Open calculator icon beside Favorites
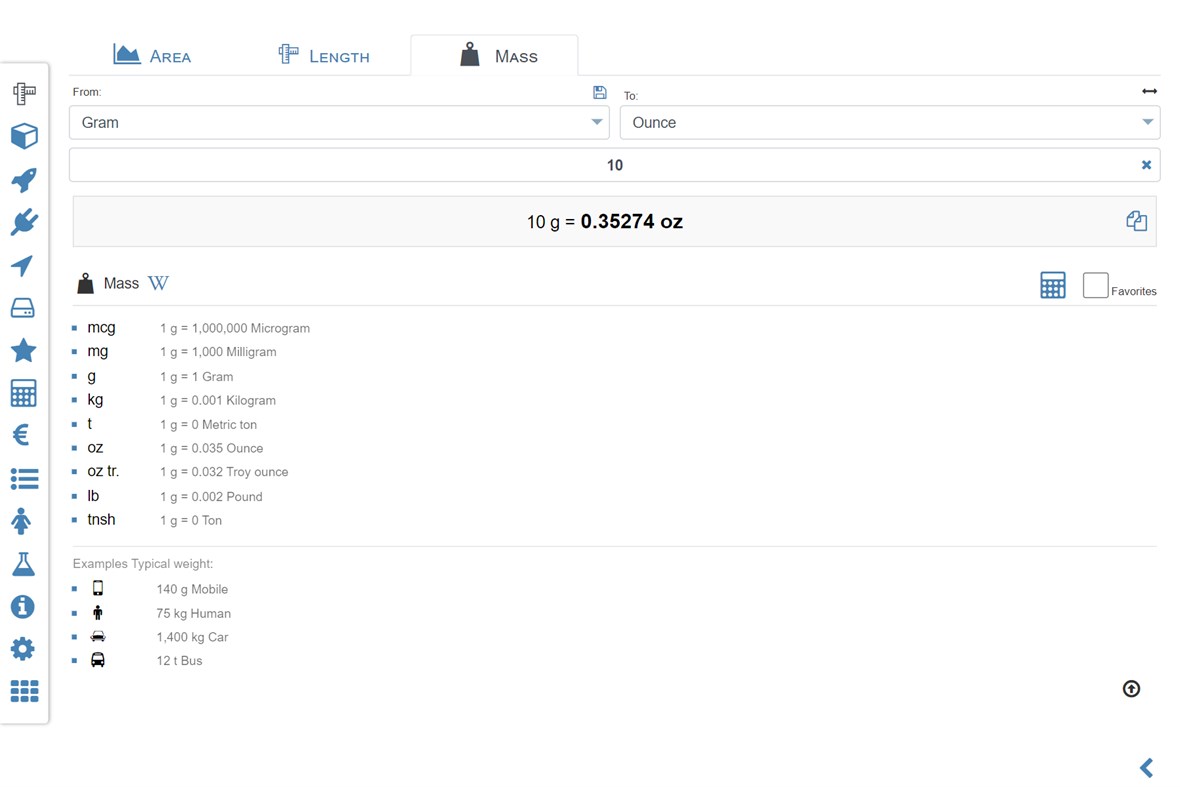Viewport: 1180px width, 787px height. click(x=1053, y=285)
